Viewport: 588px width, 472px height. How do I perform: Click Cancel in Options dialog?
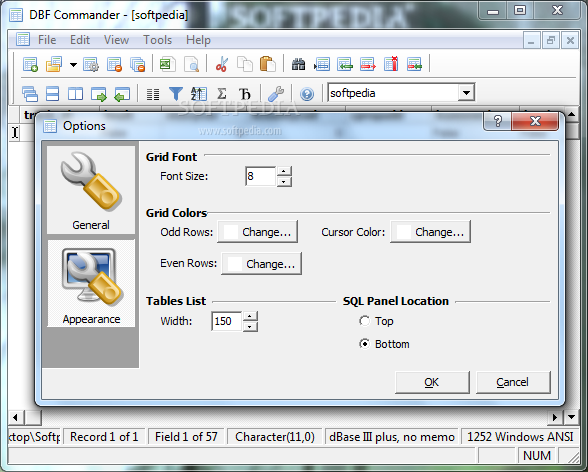tap(513, 382)
